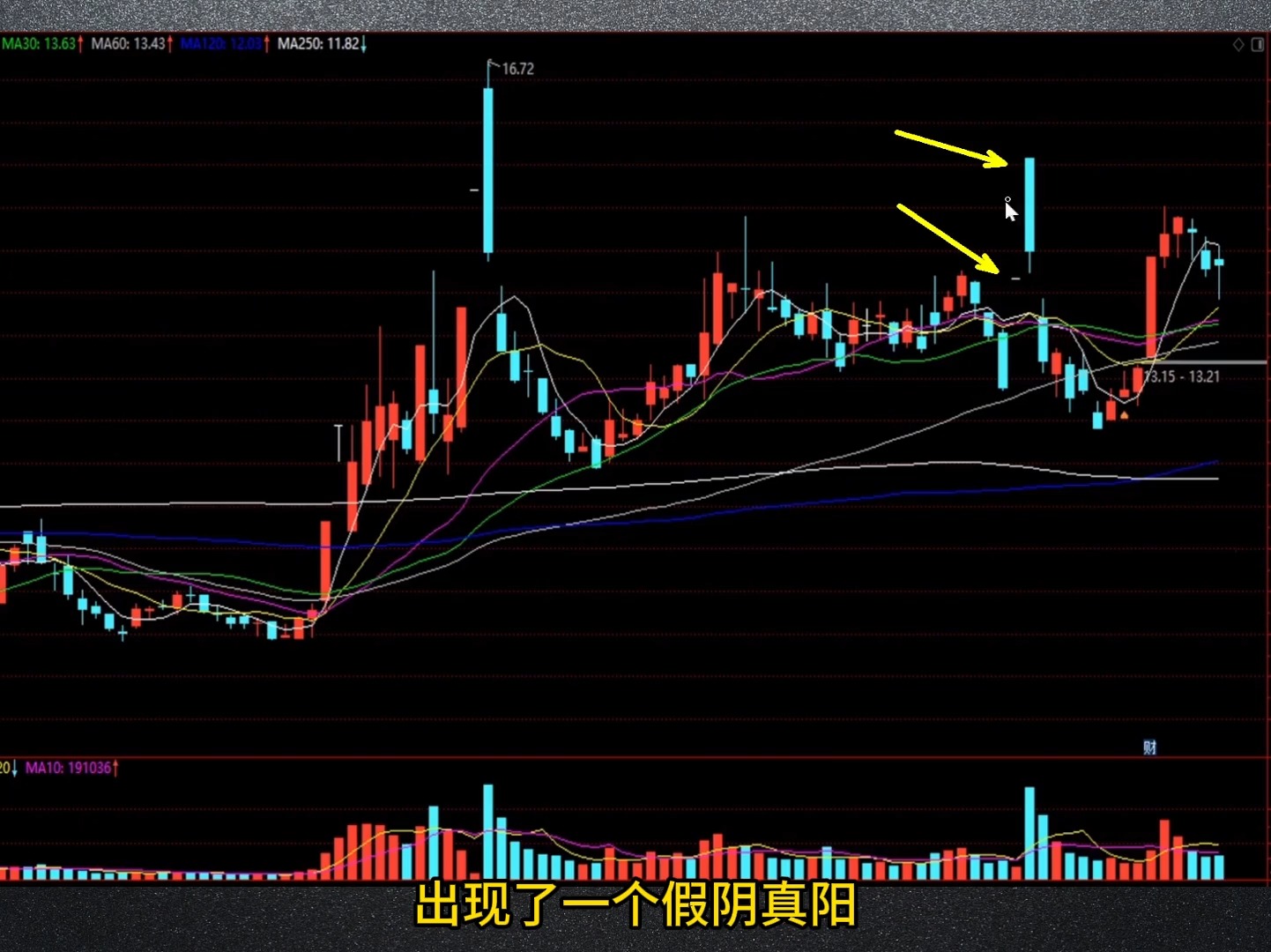Click the diamond icon at chart corner
The image size is (1271, 952).
pos(1238,44)
